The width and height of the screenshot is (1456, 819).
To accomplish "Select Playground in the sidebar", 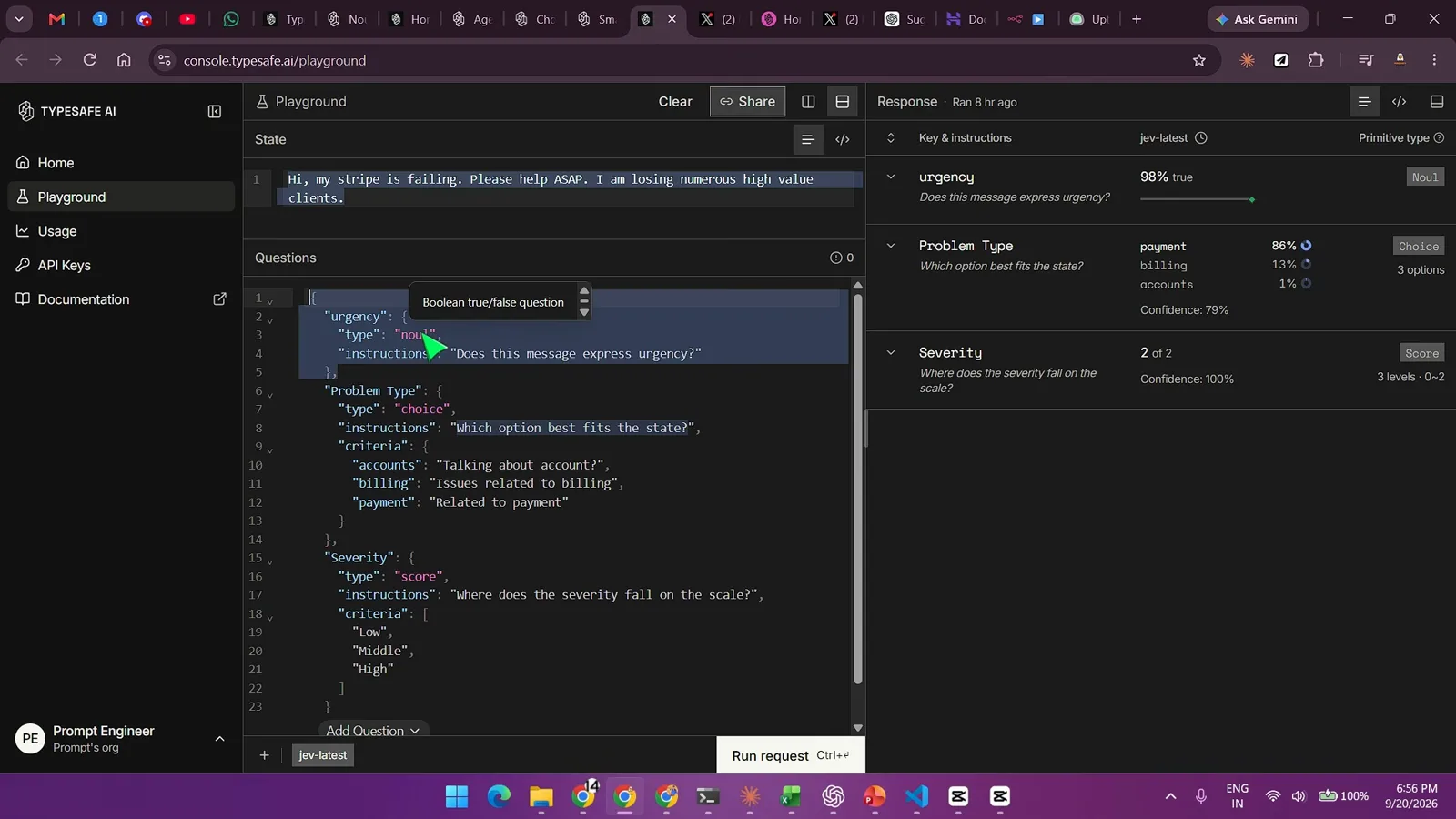I will pyautogui.click(x=120, y=197).
